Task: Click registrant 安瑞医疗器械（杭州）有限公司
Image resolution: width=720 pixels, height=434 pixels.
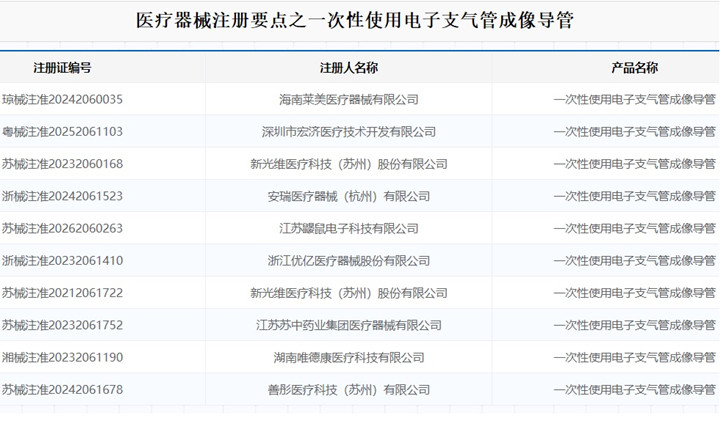Action: coord(349,196)
